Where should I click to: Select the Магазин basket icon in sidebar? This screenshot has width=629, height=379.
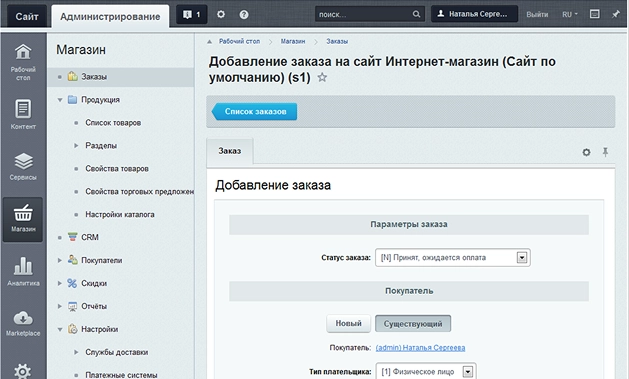[x=23, y=219]
